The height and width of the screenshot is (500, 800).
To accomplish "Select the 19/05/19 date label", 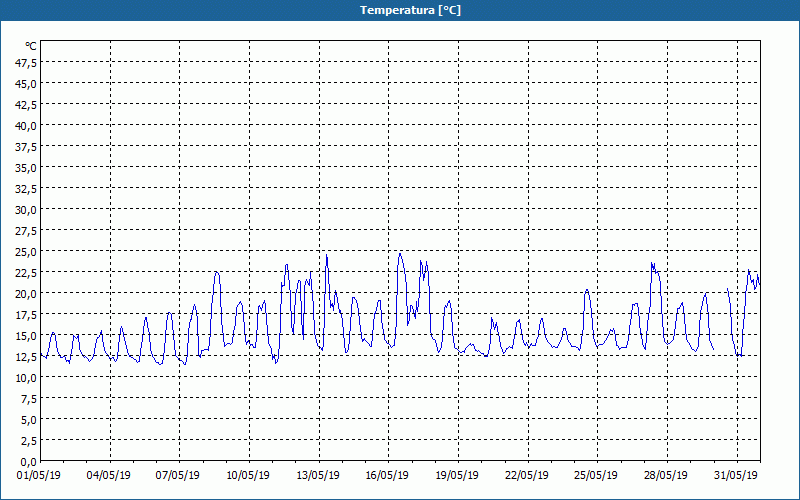I will pyautogui.click(x=457, y=476).
